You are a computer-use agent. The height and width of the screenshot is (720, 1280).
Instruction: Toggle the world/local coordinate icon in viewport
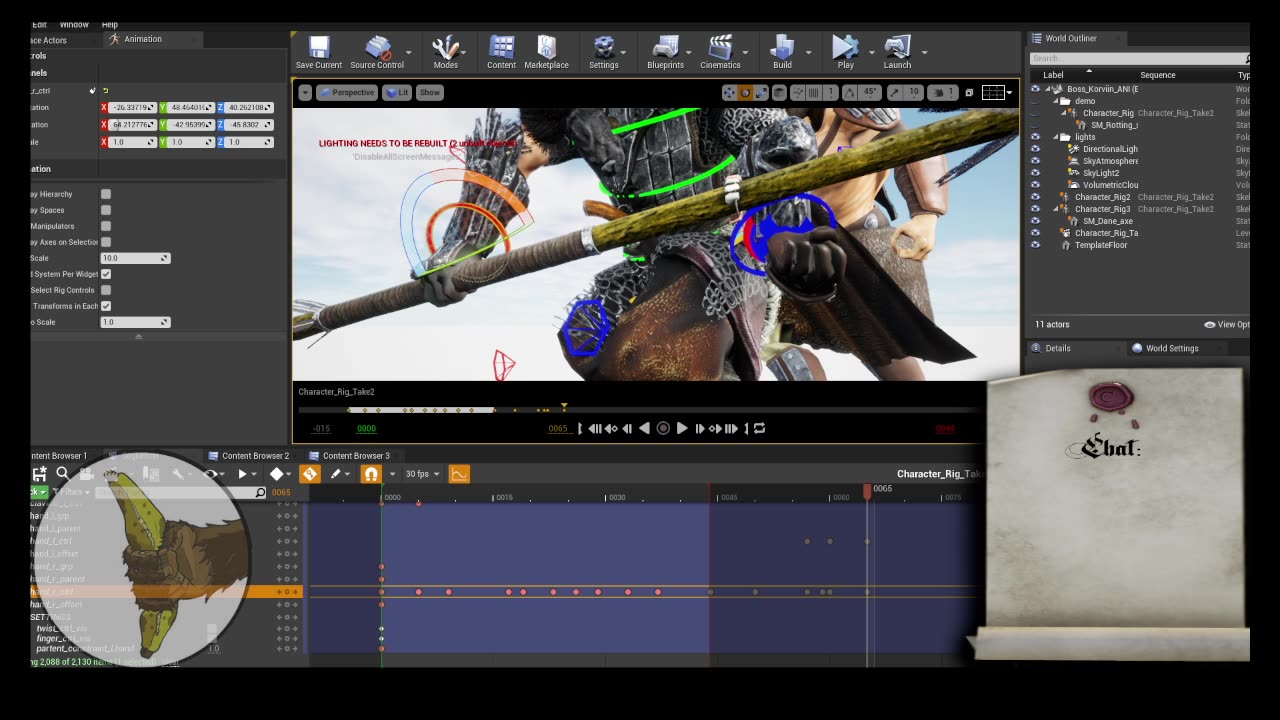point(779,92)
